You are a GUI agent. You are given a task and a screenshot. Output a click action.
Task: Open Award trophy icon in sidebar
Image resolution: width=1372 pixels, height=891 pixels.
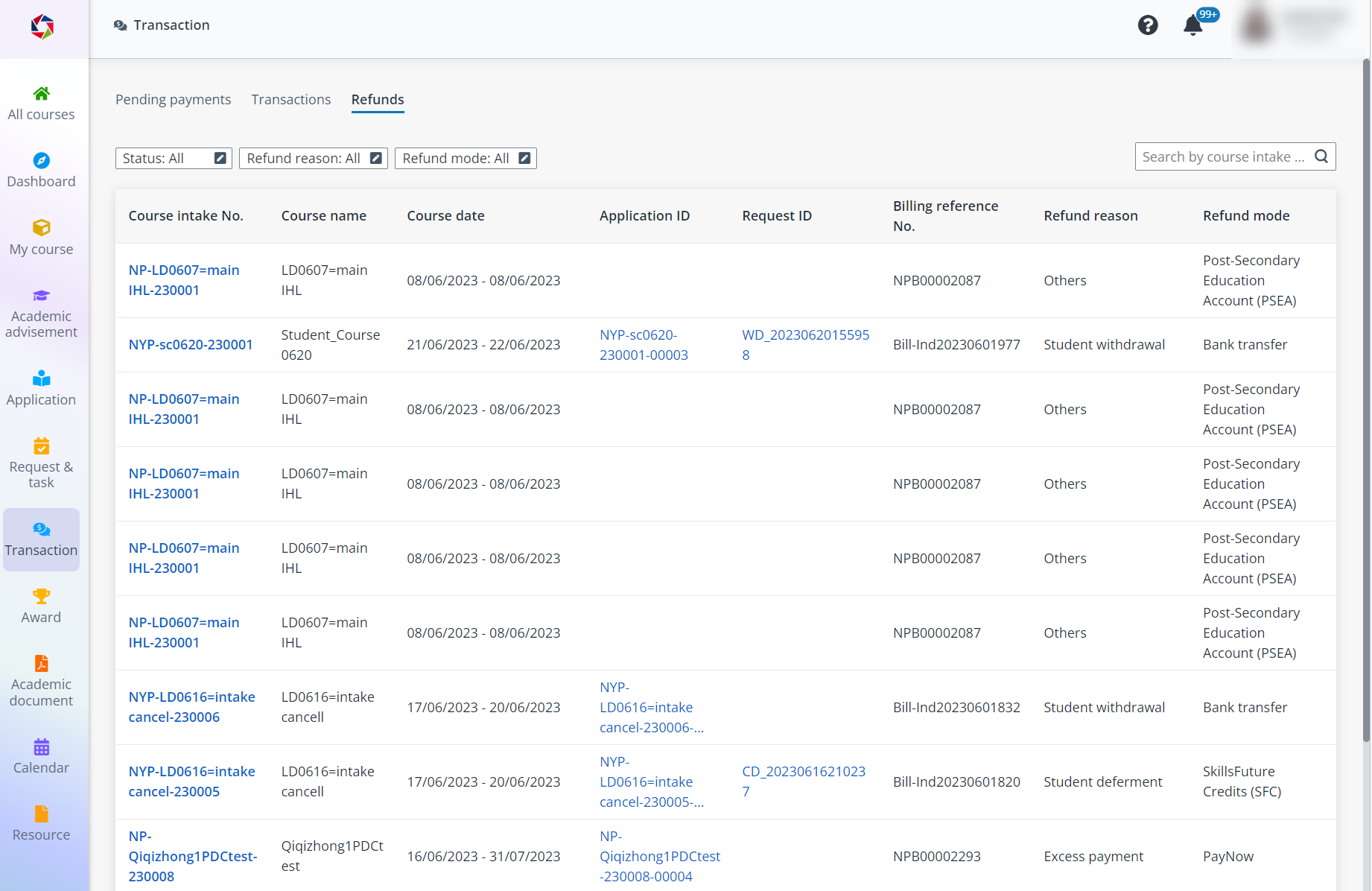(x=42, y=597)
